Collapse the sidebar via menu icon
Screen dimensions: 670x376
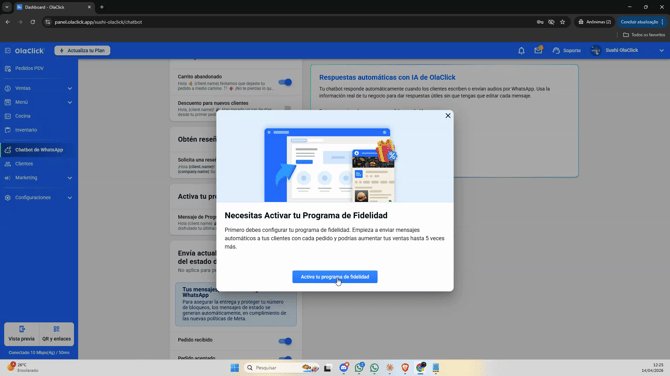(8, 50)
